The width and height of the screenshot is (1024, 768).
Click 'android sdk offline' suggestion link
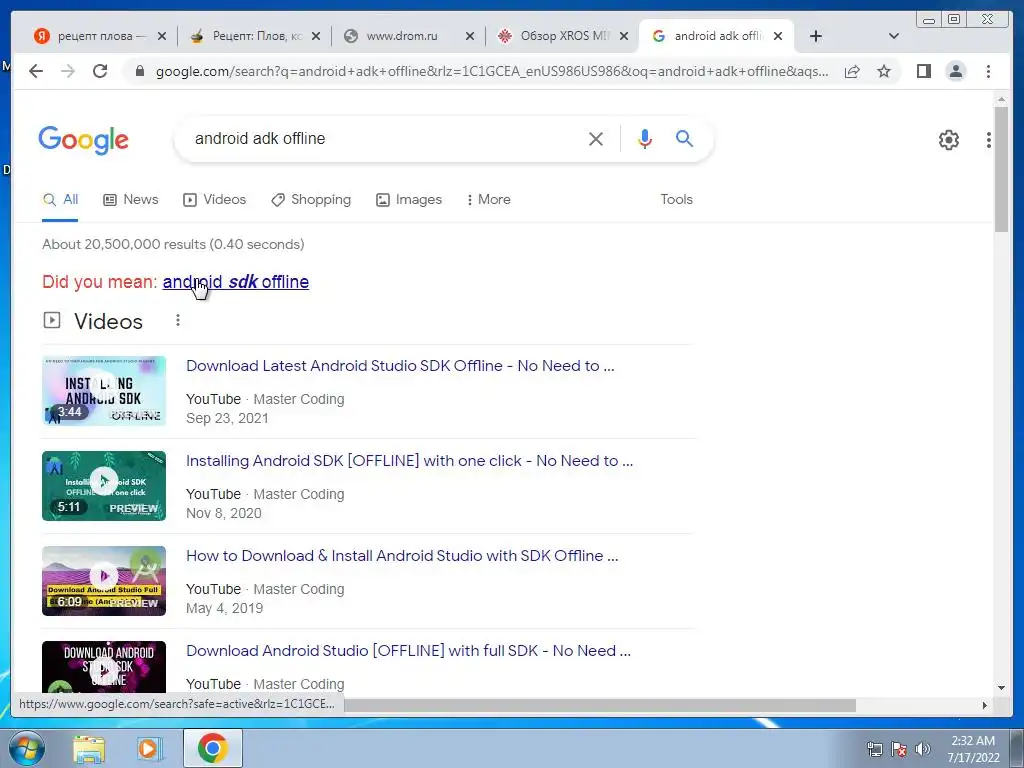point(236,282)
